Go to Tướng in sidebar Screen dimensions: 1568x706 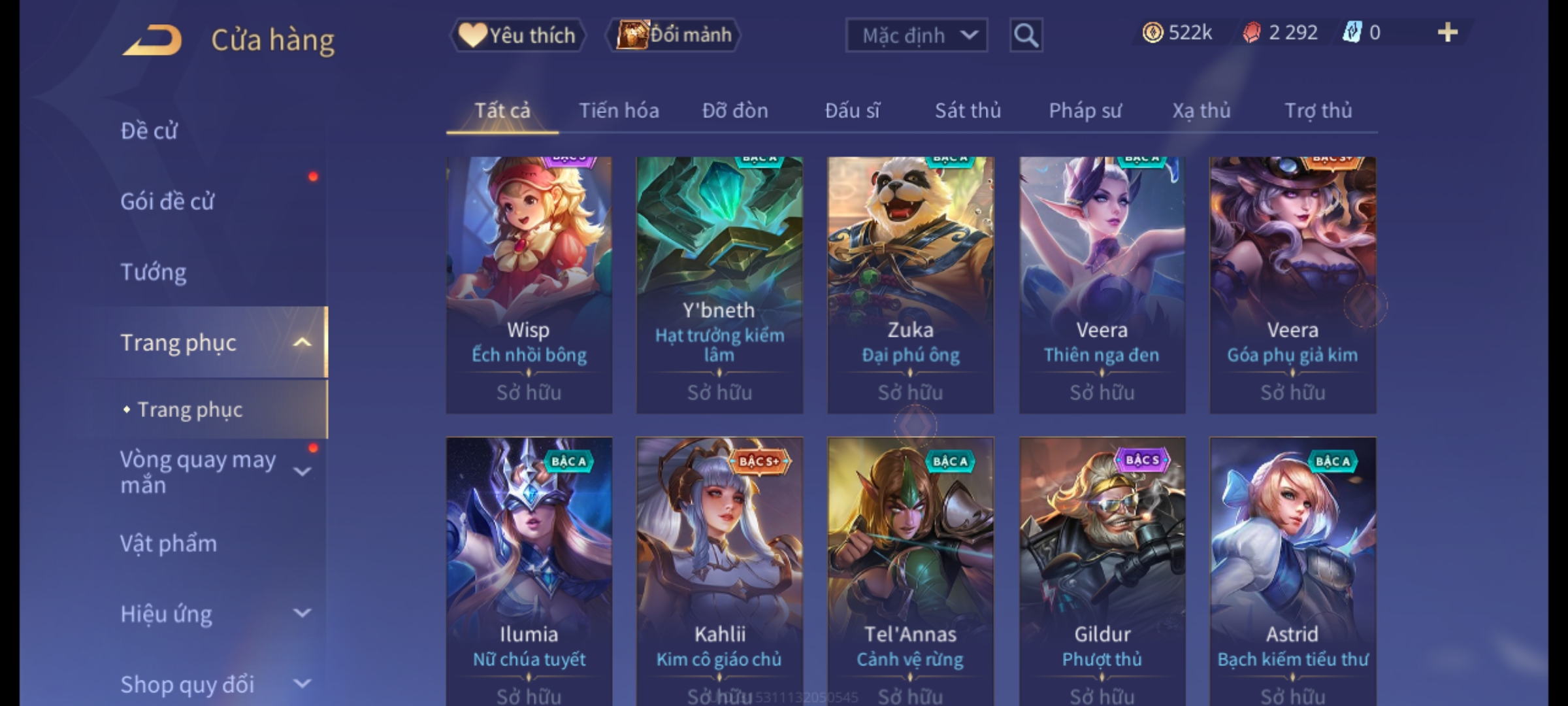pos(154,272)
